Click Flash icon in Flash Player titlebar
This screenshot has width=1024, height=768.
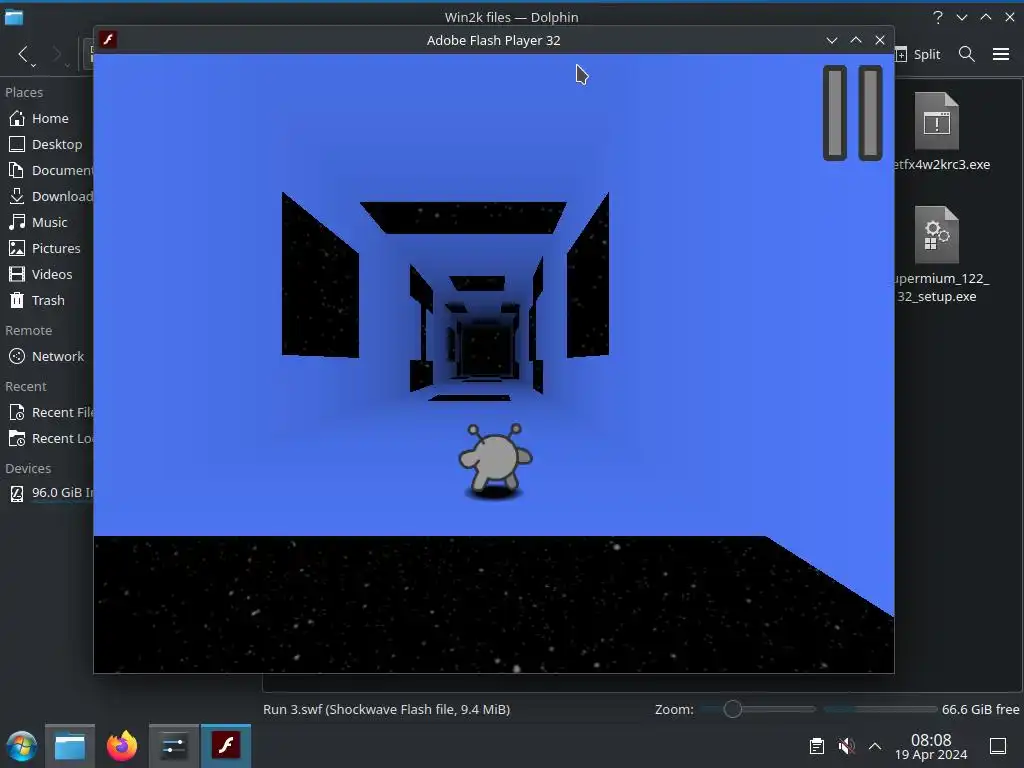[x=108, y=40]
